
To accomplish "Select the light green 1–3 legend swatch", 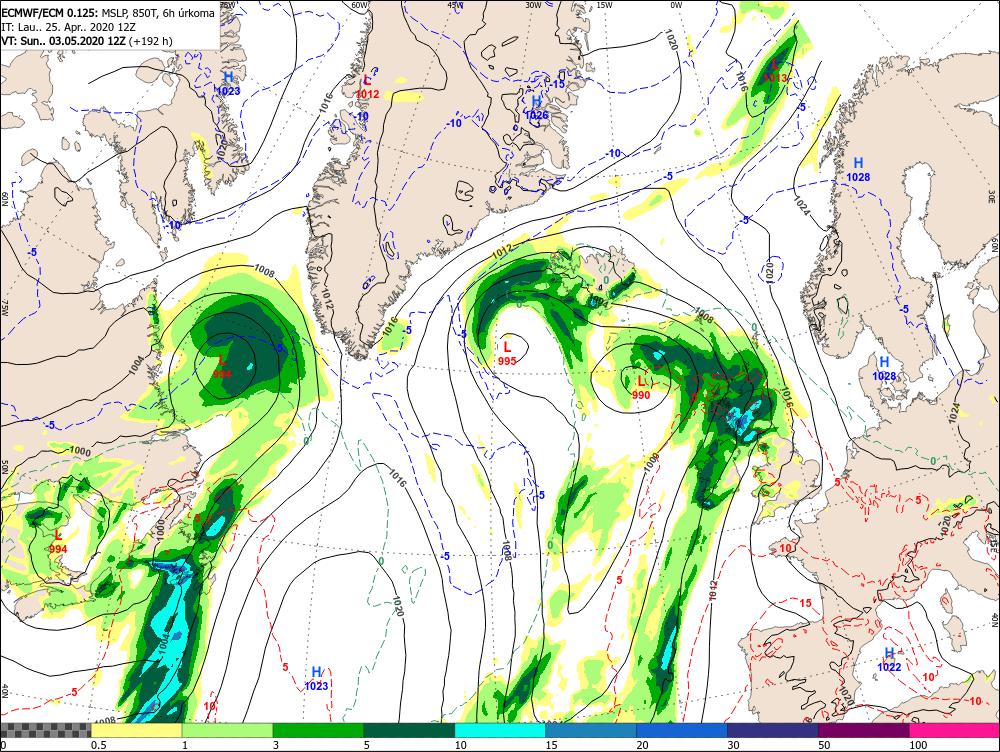I will [x=227, y=730].
